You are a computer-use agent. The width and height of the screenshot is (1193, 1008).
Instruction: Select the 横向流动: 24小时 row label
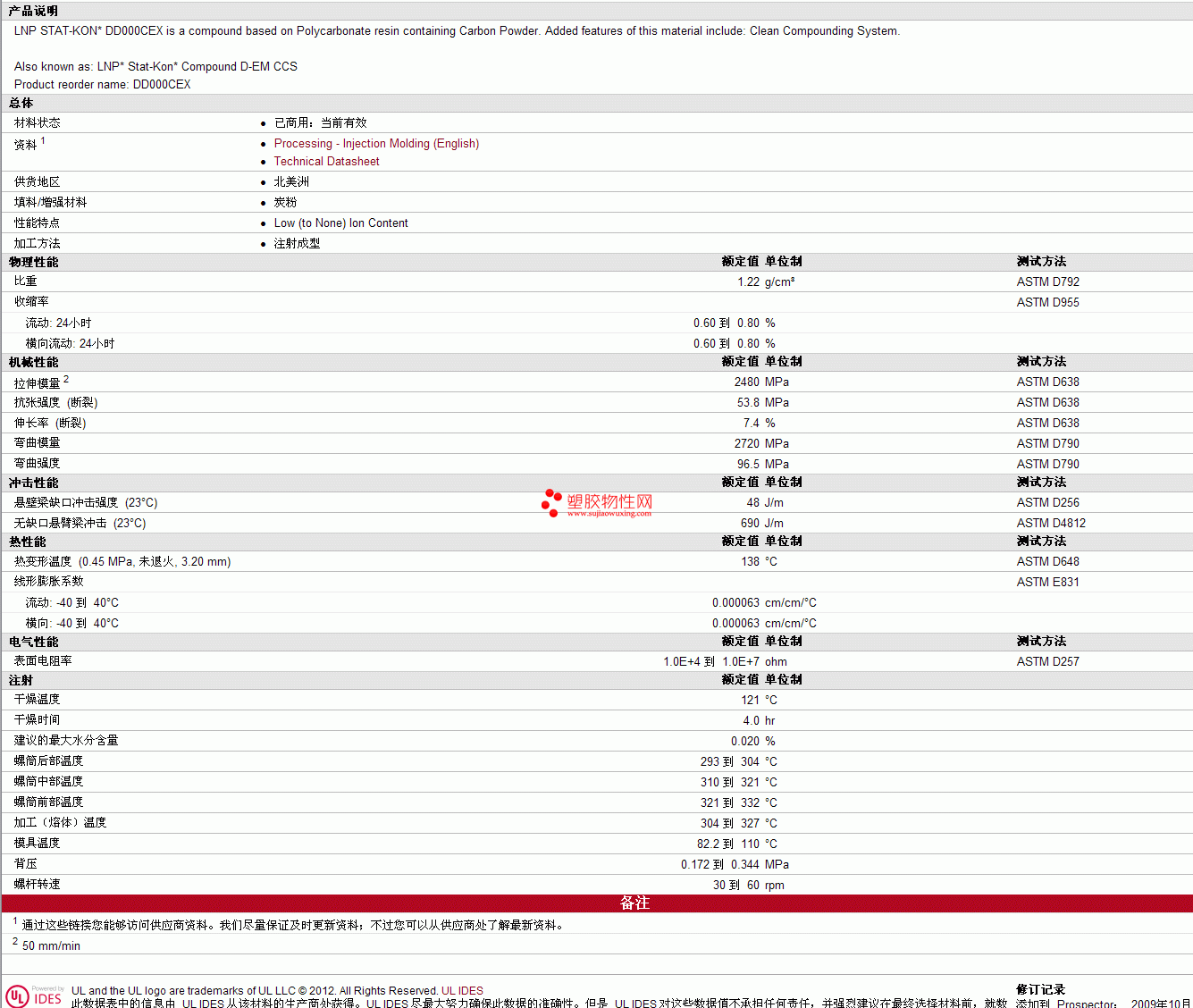point(70,344)
